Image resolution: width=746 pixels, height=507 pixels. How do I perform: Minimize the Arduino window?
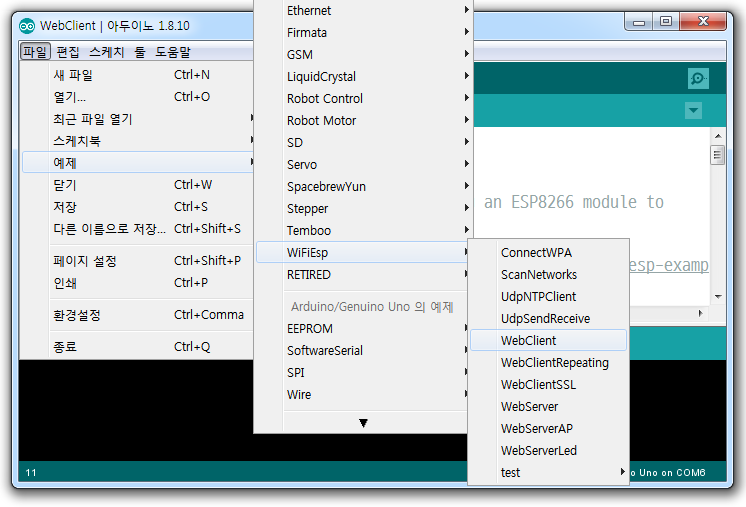pyautogui.click(x=639, y=22)
